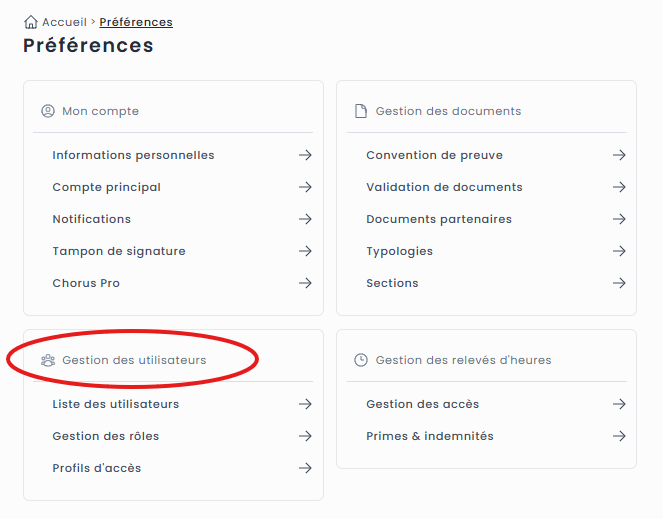
Task: Open Validation de documents
Action: pos(444,187)
